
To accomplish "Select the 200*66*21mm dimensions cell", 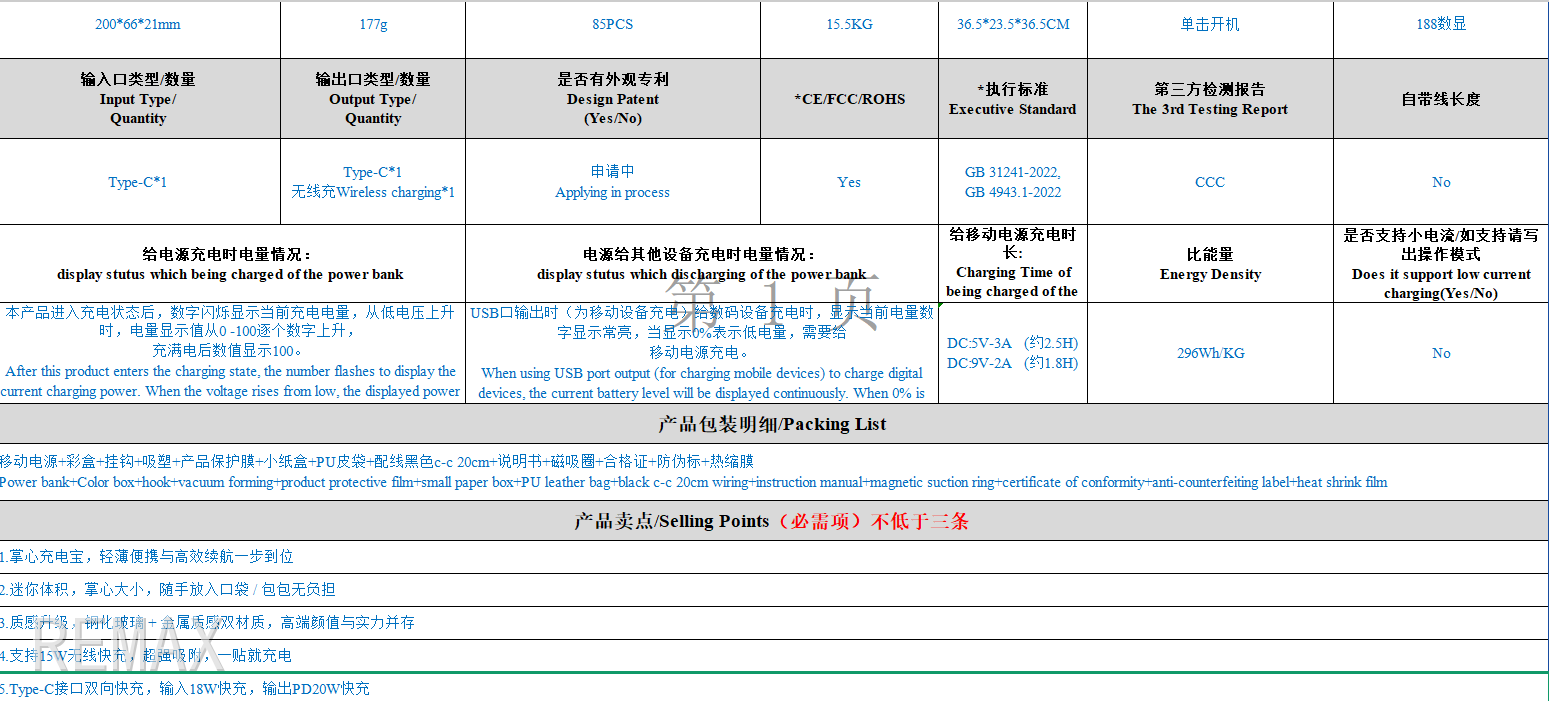I will [x=138, y=25].
